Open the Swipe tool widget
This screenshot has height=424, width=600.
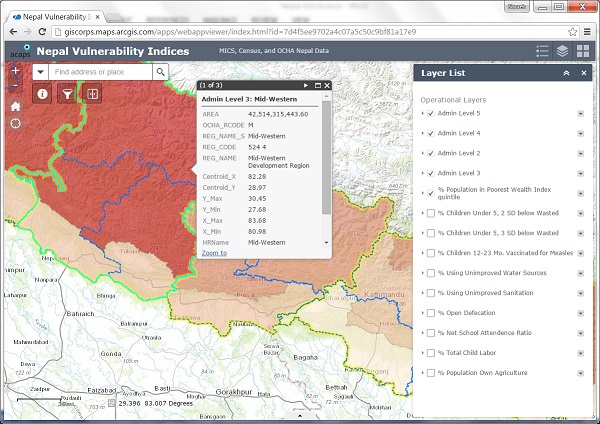pos(92,94)
